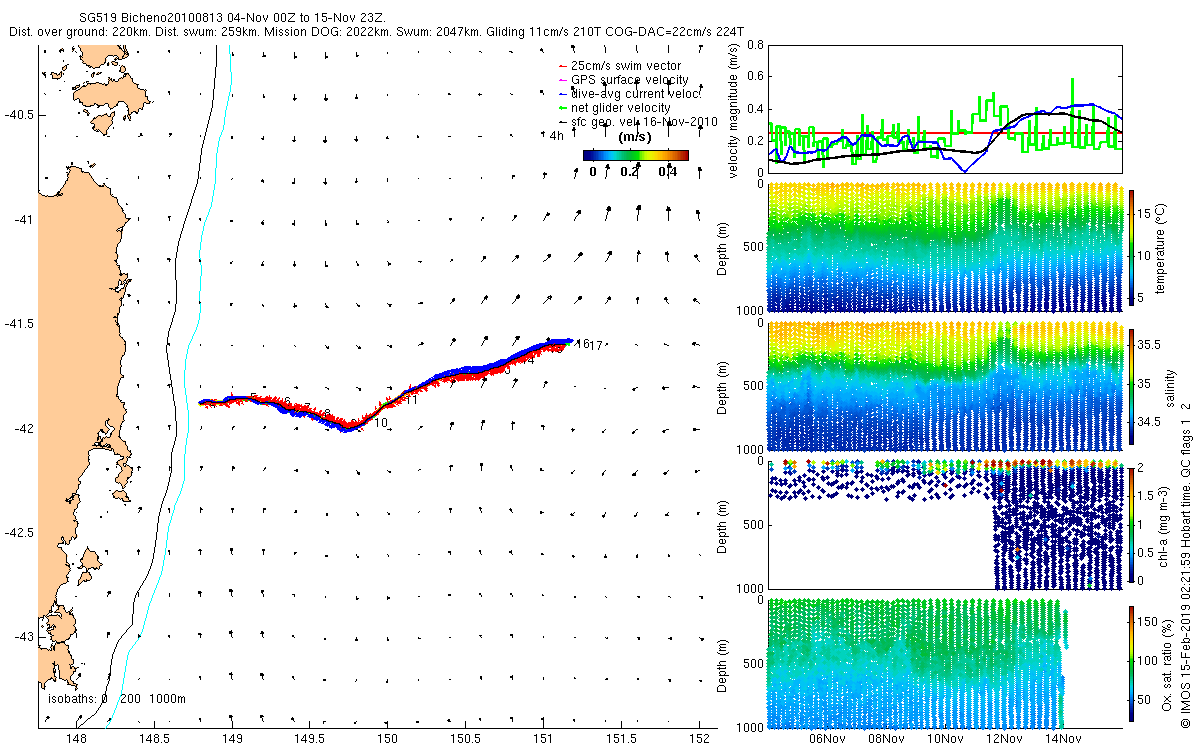Viewport: 1200px width, 750px height.
Task: Click the '-41.5' latitude tick on the map
Action: click(18, 324)
